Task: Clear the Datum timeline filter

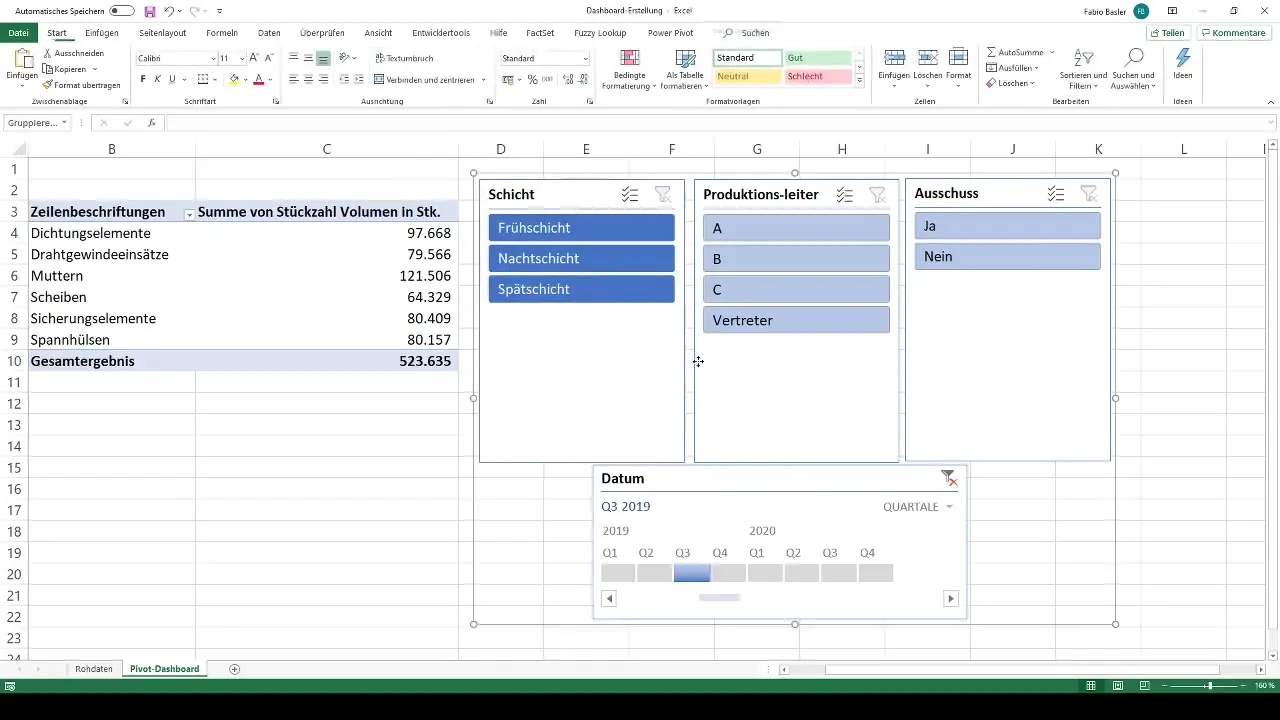Action: tap(948, 479)
